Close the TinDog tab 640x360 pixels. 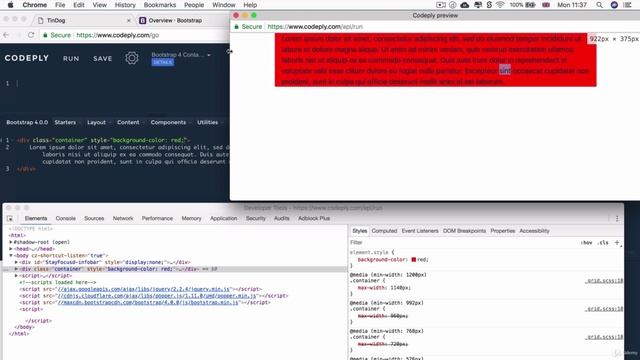[129, 20]
